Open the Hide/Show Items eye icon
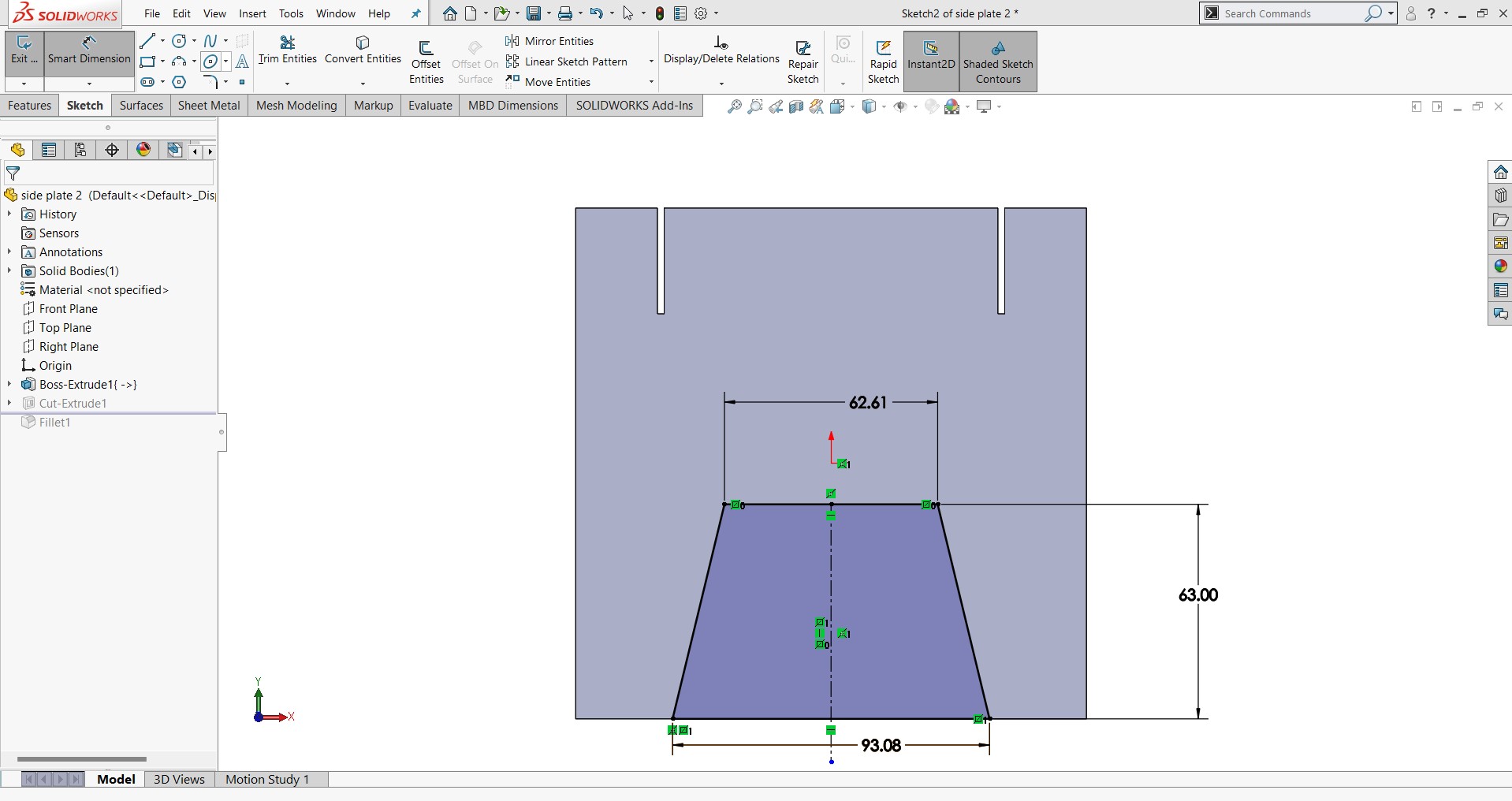1512x801 pixels. [x=900, y=106]
